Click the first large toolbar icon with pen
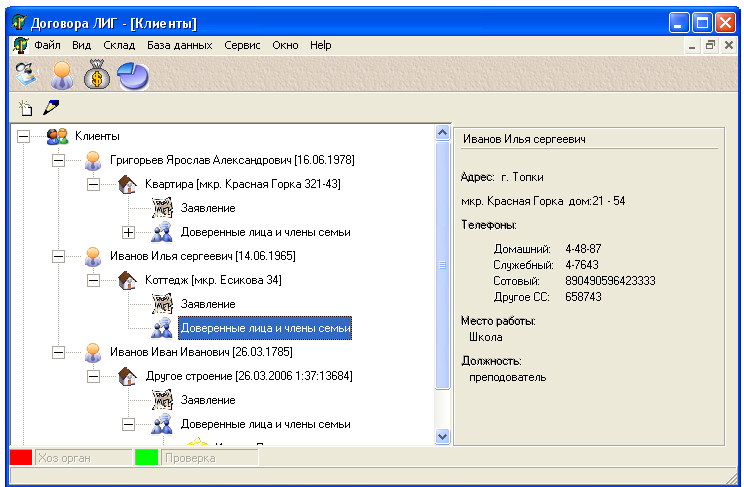This screenshot has height=487, width=744. (x=26, y=75)
